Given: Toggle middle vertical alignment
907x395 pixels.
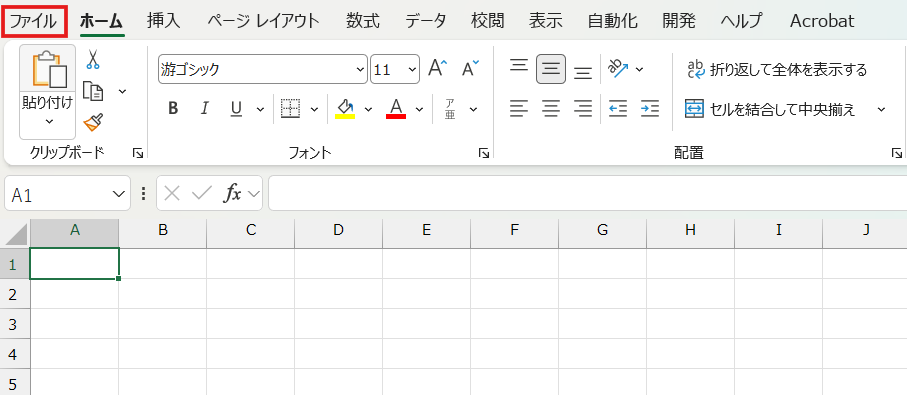Looking at the screenshot, I should click(551, 69).
